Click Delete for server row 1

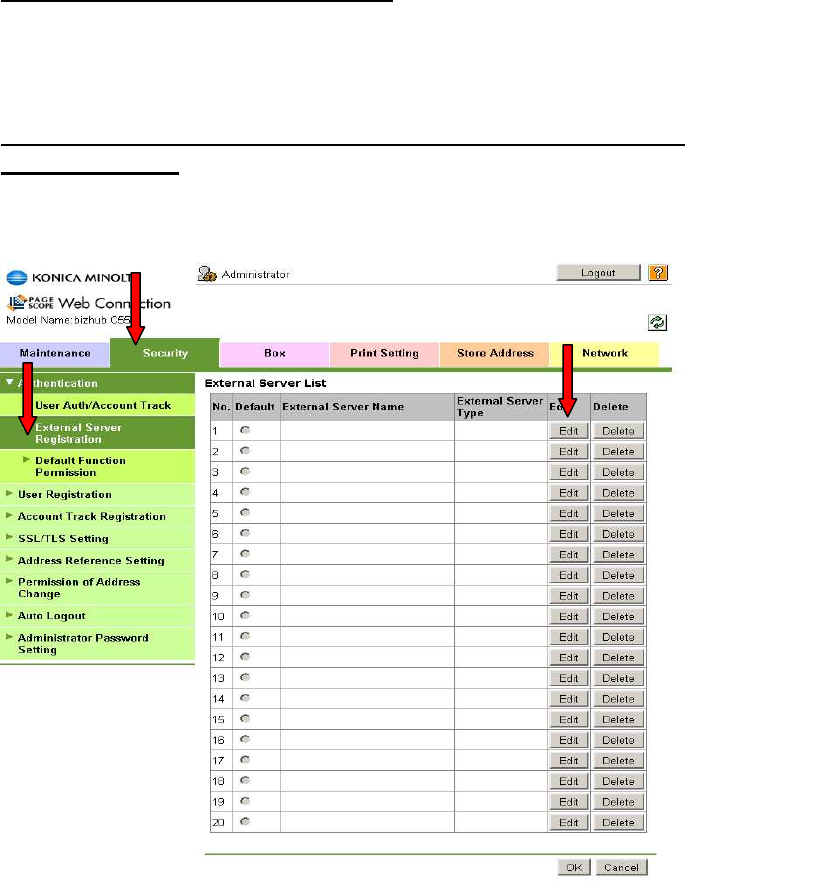point(618,431)
